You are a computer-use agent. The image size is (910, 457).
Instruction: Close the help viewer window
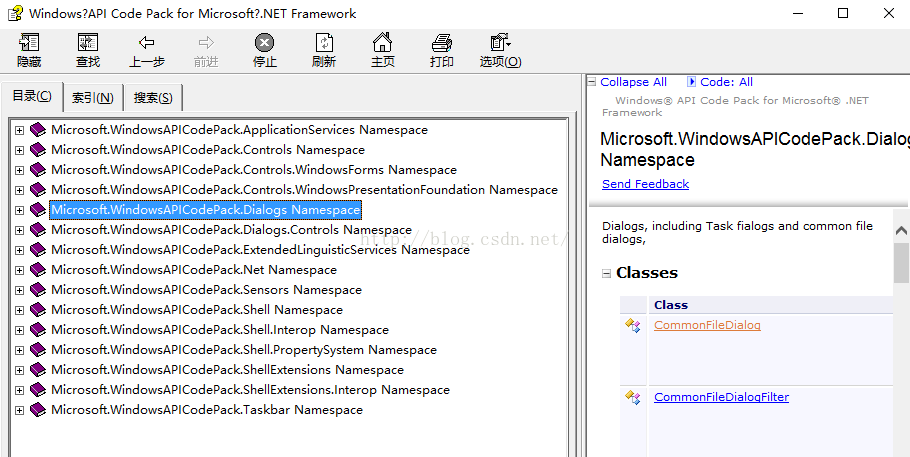point(889,13)
